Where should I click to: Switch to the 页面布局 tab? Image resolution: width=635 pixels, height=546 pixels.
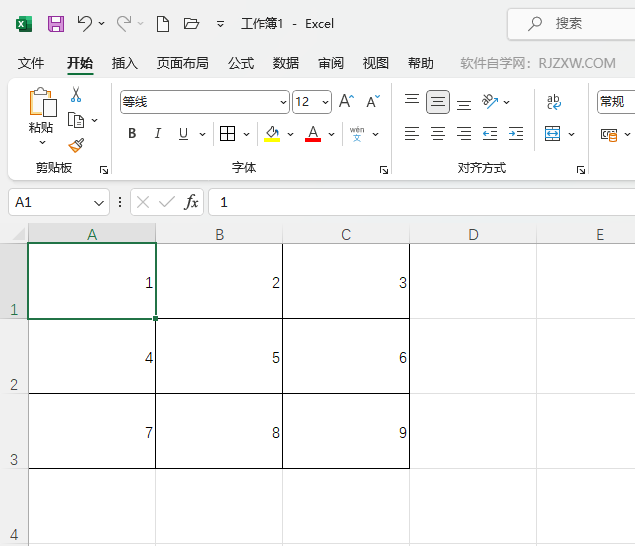pyautogui.click(x=183, y=63)
